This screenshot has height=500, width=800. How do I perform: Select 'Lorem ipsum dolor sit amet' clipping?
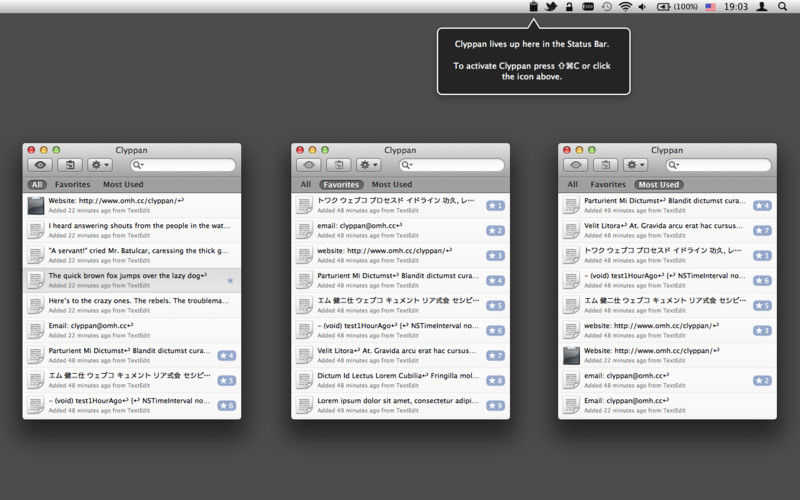[401, 405]
